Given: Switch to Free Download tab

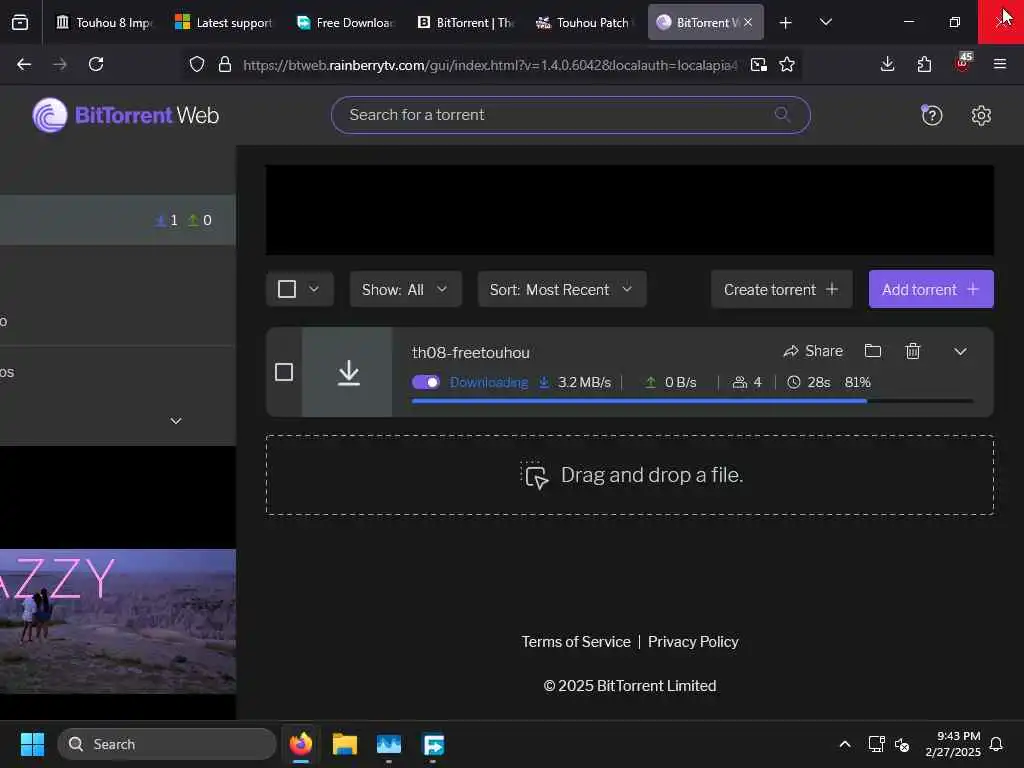Looking at the screenshot, I should point(345,23).
